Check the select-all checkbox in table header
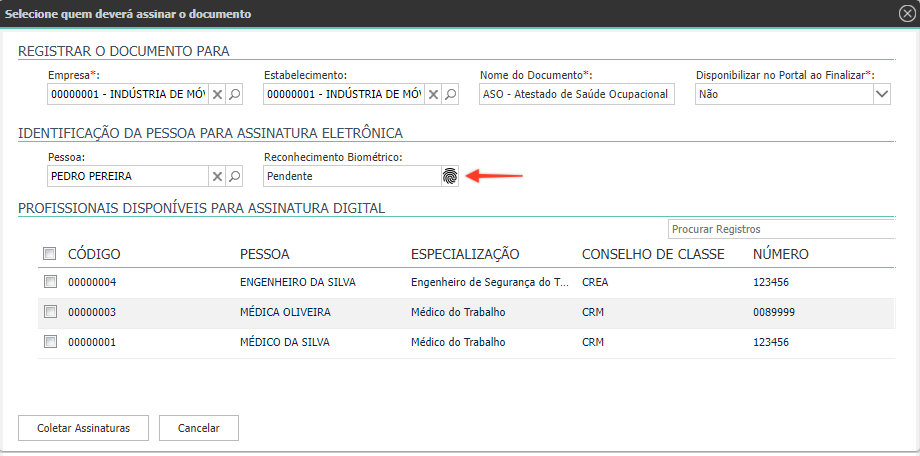This screenshot has height=456, width=920. pyautogui.click(x=50, y=254)
